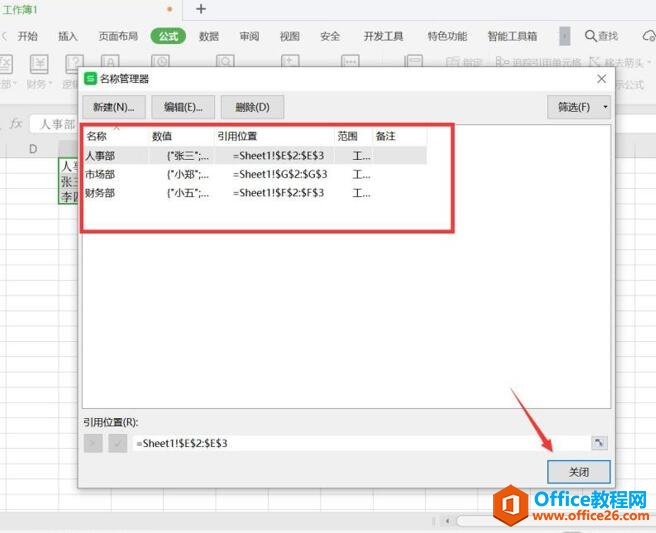Sort by the 引用位置 column header

coord(274,136)
